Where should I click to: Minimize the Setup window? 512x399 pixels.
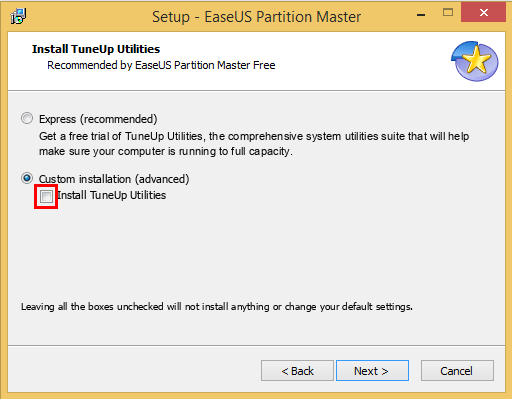click(x=421, y=14)
